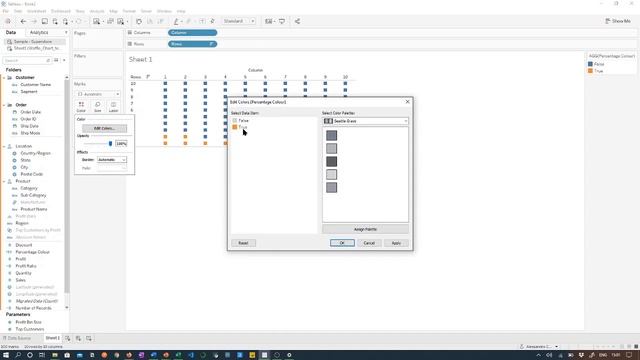Click the Edit Colors button
Image resolution: width=640 pixels, height=360 pixels.
pos(104,128)
